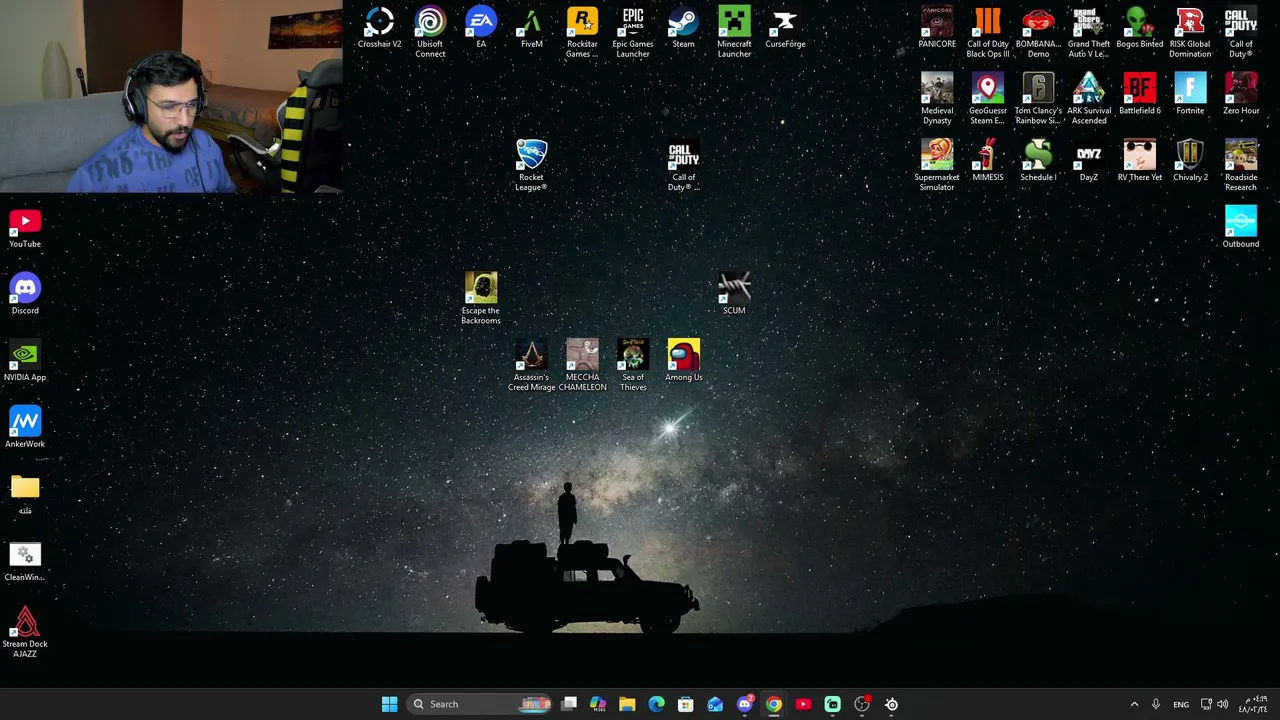Select the EA app desktop icon
Image resolution: width=1280 pixels, height=720 pixels.
[481, 28]
